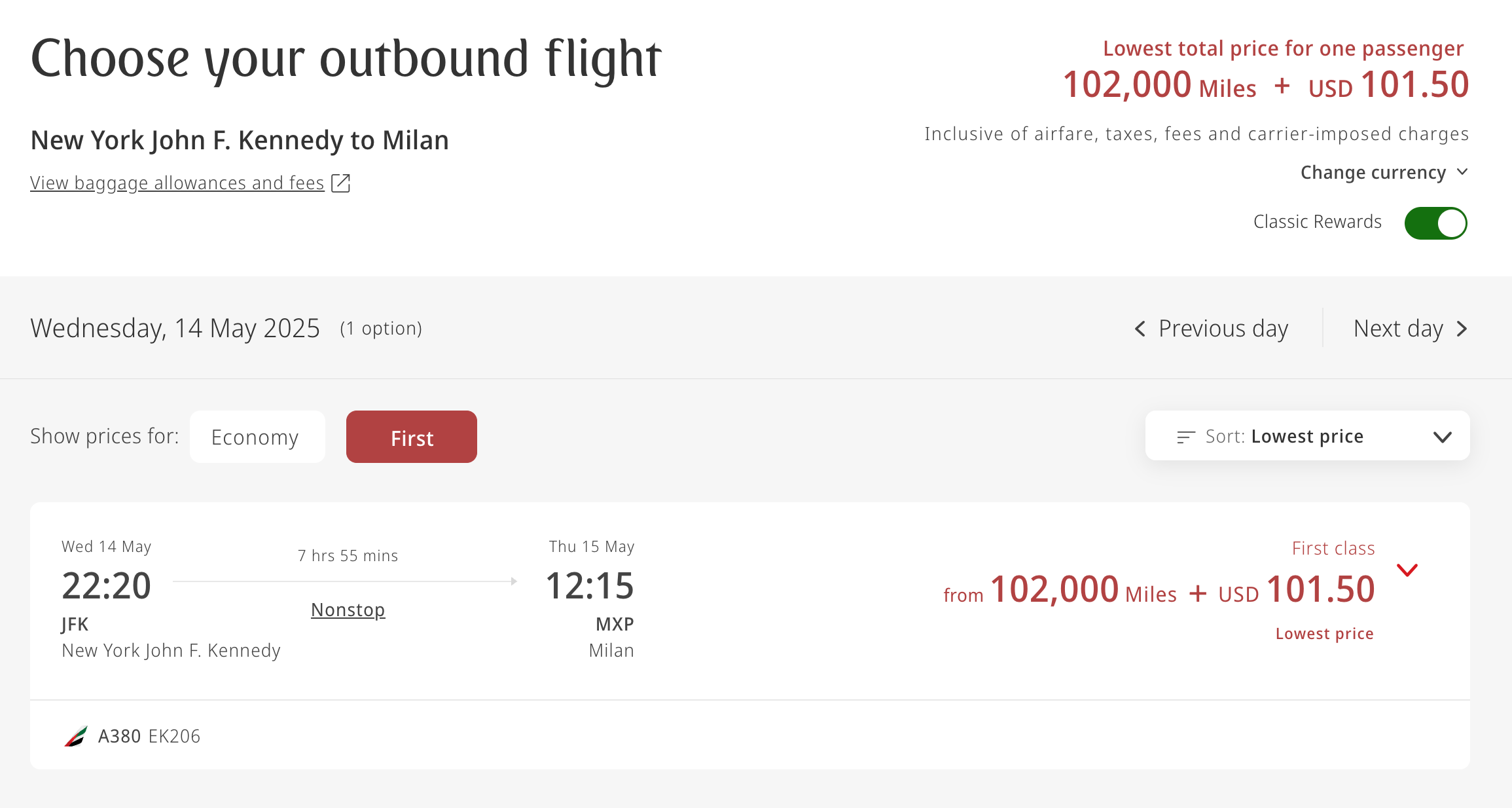Click the Emirates logo next to A380 EK206
1512x808 pixels.
[x=75, y=735]
